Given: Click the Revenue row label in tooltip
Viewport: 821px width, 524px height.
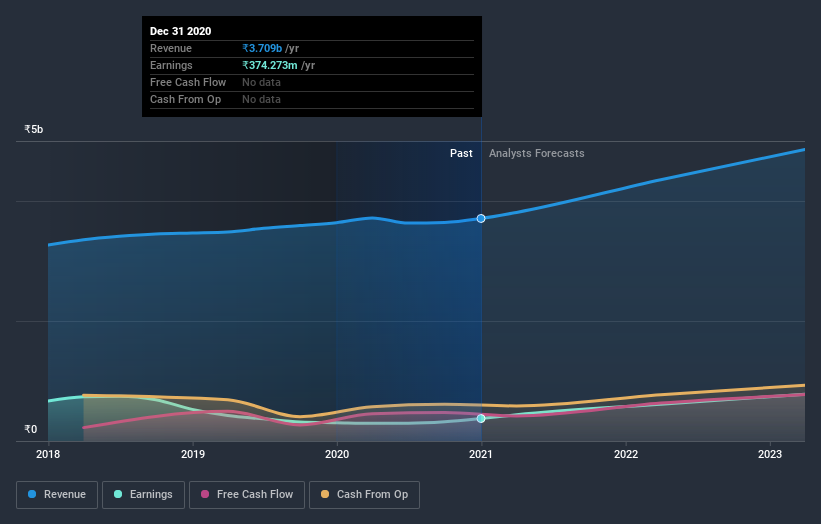Looking at the screenshot, I should [171, 48].
